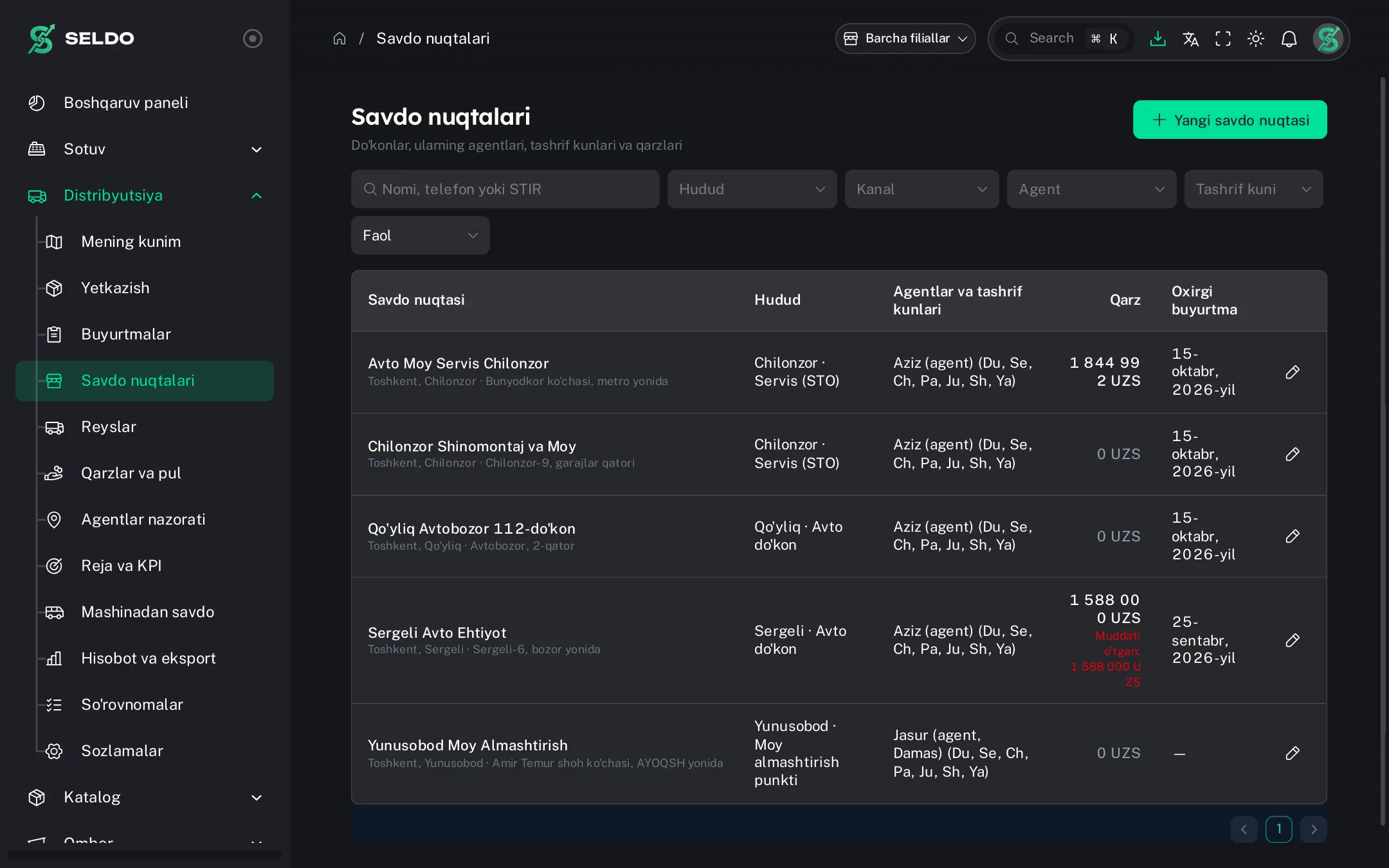1389x868 pixels.
Task: Click the global Search box
Action: tap(1064, 39)
